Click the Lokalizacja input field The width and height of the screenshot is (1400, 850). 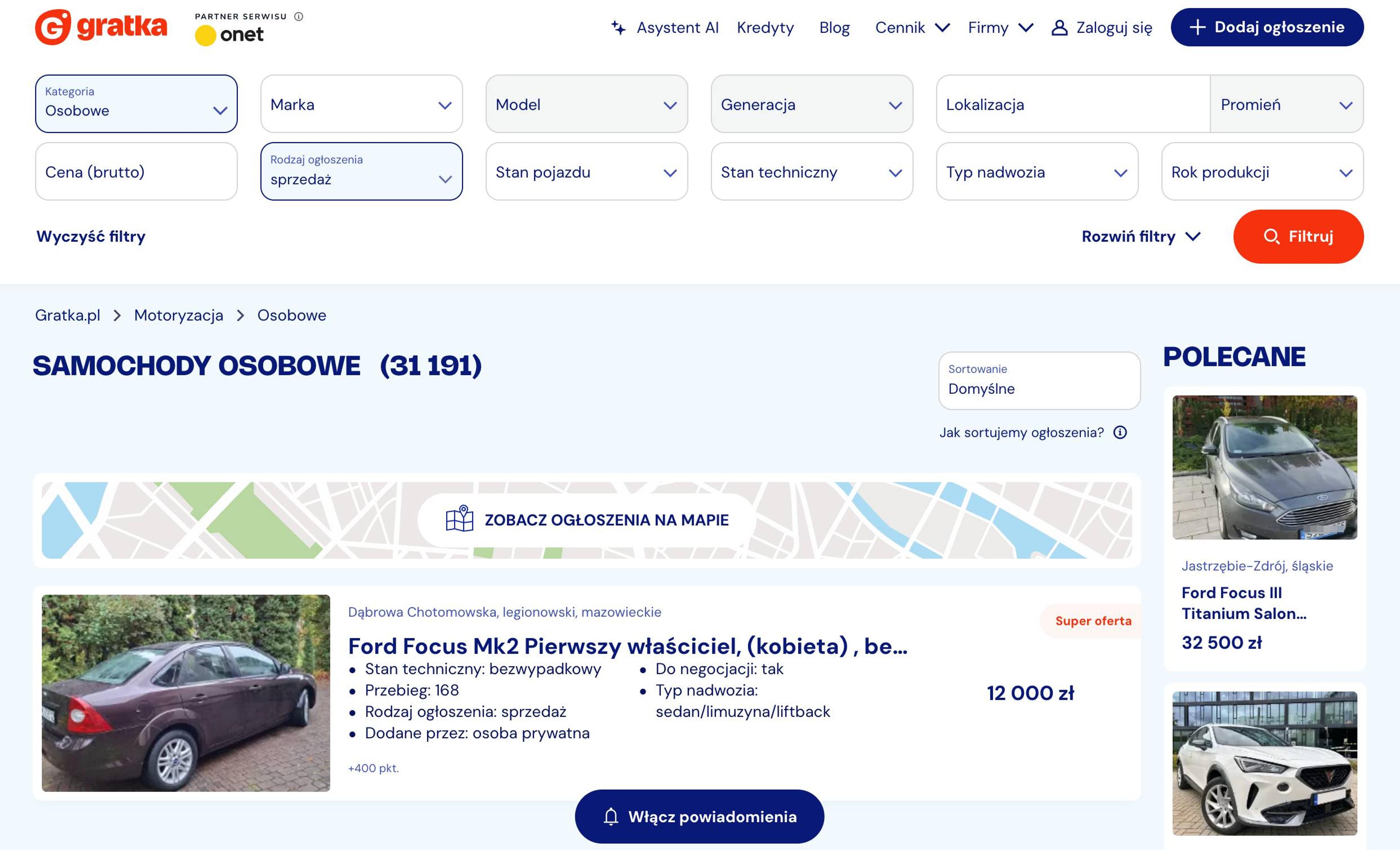[1073, 104]
